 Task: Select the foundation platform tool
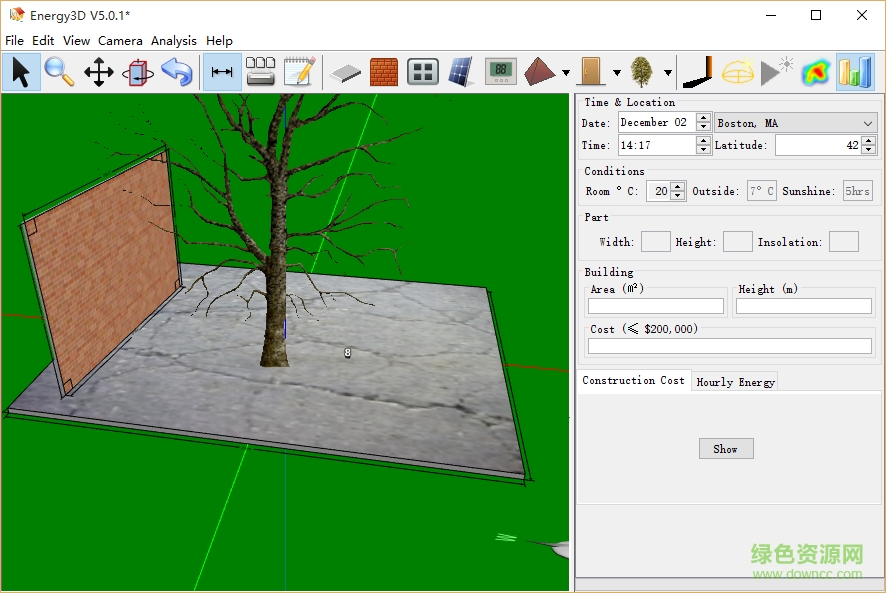(x=345, y=72)
